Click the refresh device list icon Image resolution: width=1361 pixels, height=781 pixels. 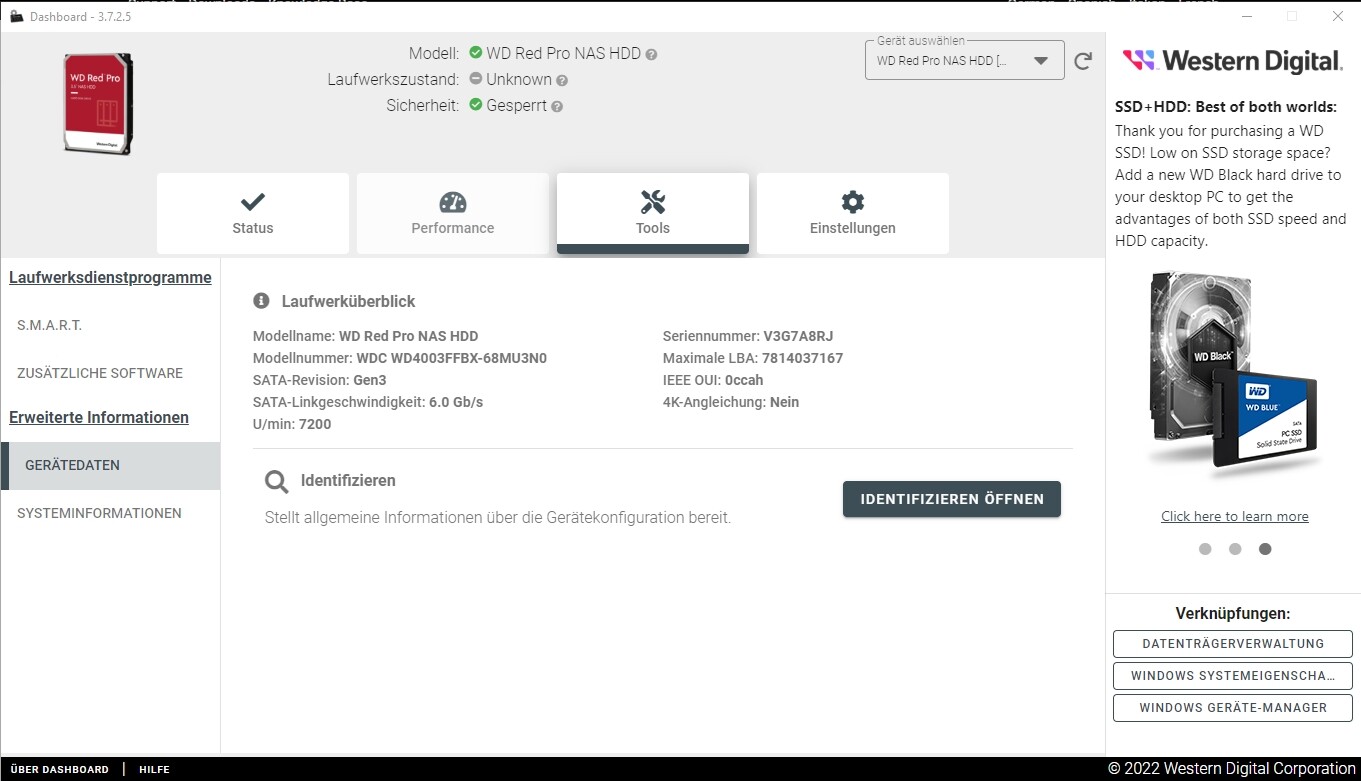coord(1083,61)
